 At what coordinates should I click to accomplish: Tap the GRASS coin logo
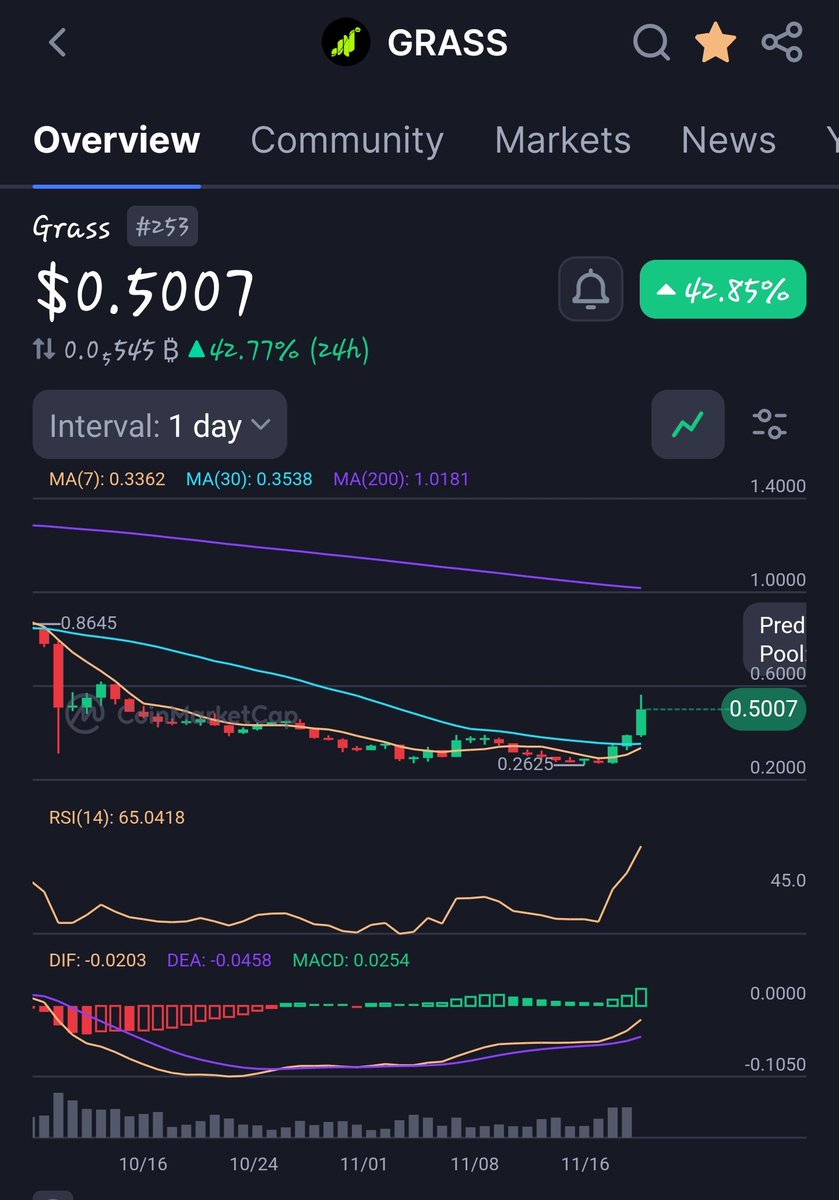[346, 43]
